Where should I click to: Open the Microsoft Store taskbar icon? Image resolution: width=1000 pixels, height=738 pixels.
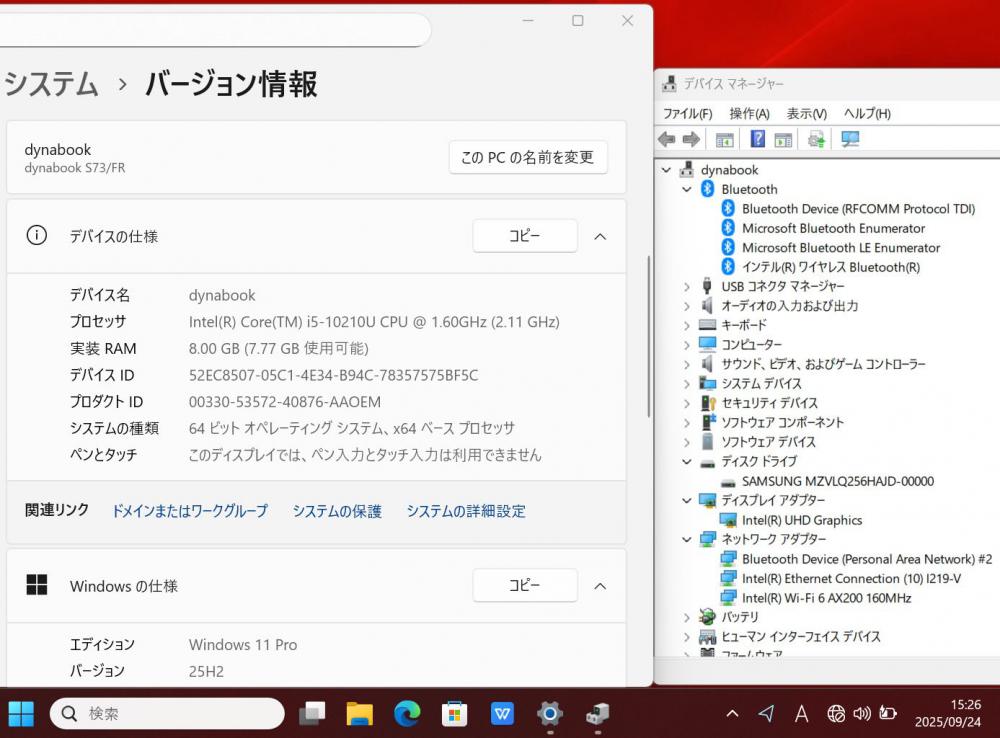pos(455,713)
